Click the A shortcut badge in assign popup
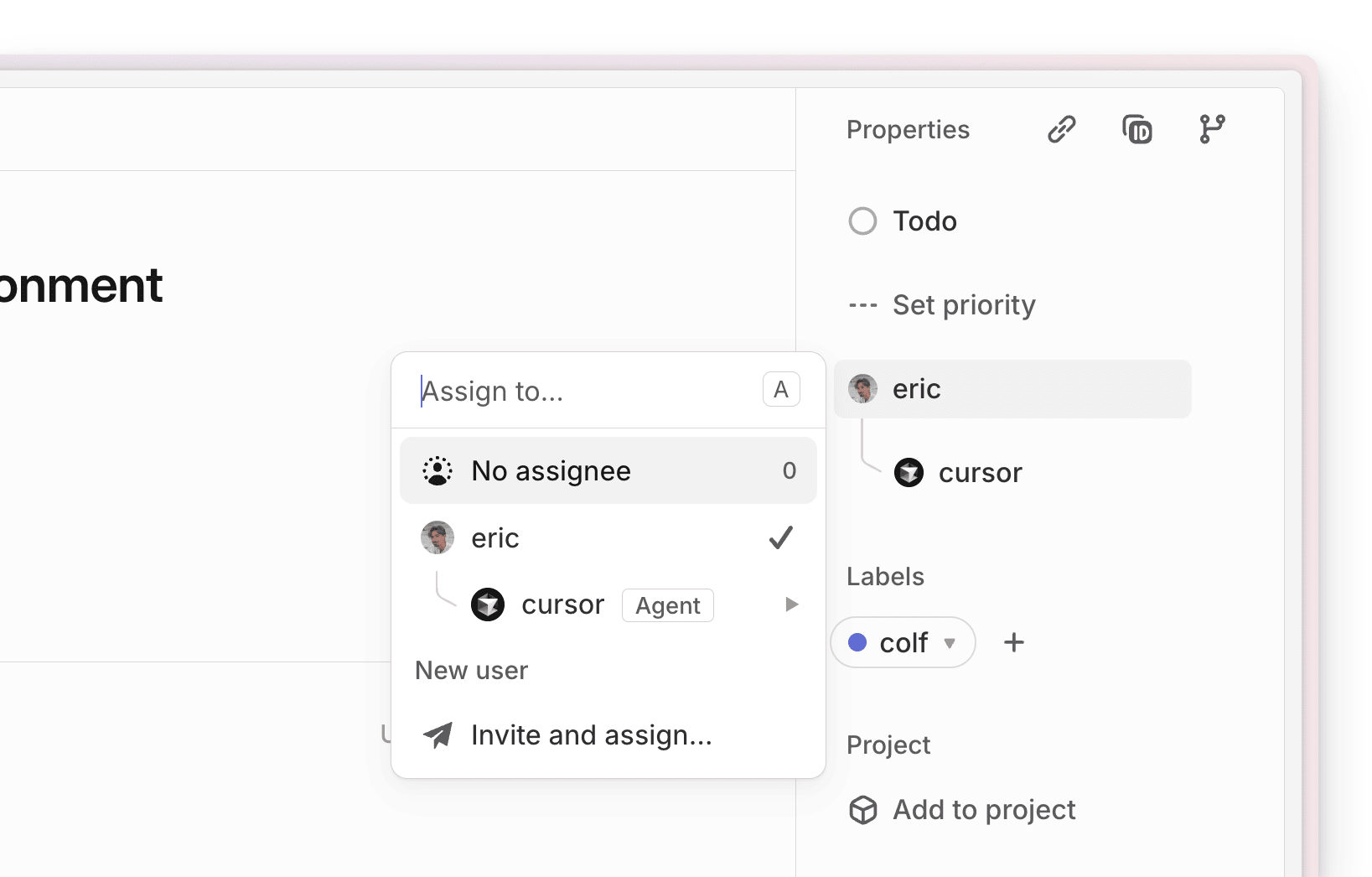Screen dimensions: 1372x877 780,388
